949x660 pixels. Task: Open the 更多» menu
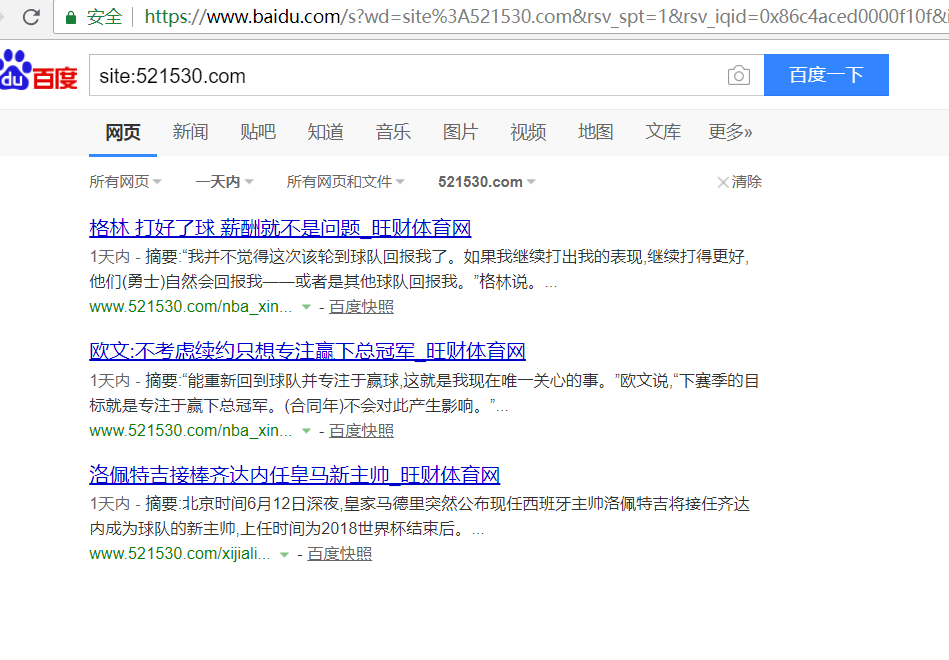730,132
